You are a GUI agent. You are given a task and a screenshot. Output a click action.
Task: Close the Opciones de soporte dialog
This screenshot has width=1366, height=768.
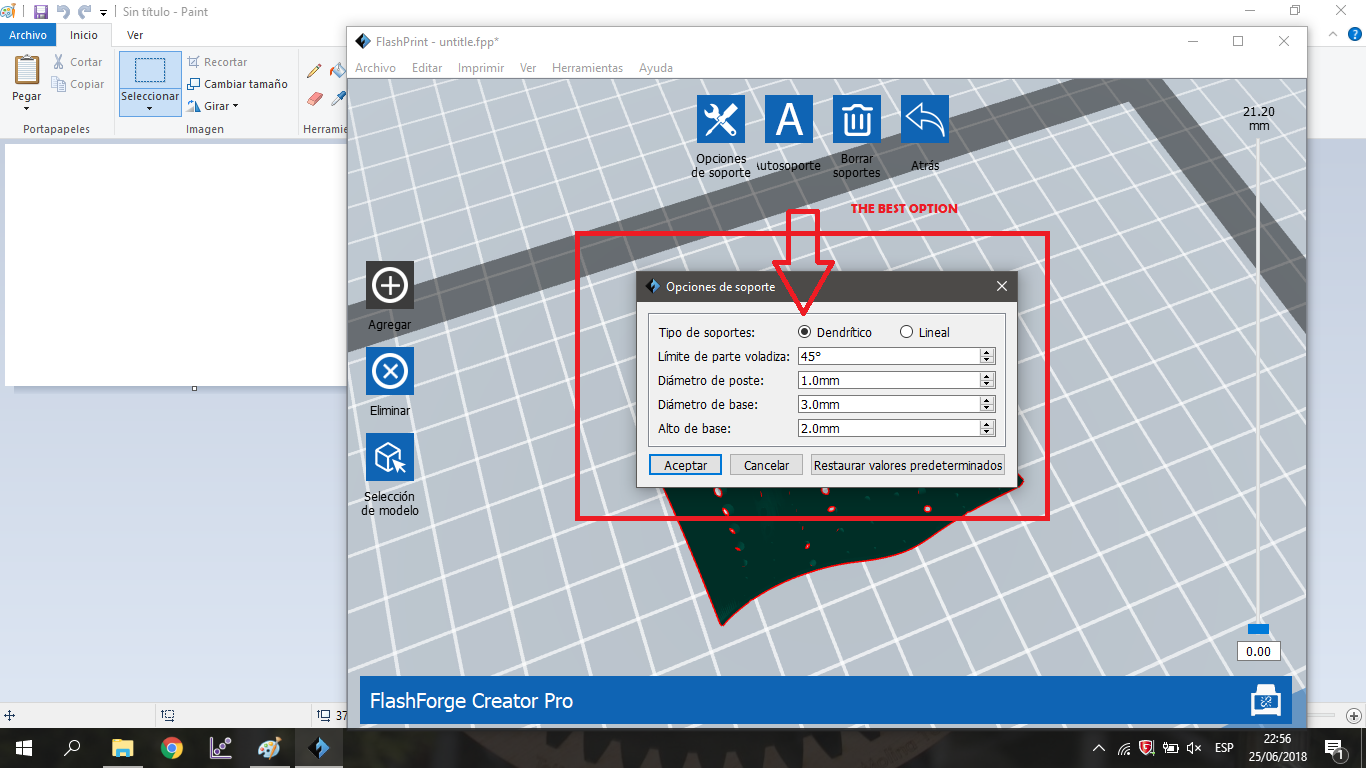(1002, 286)
